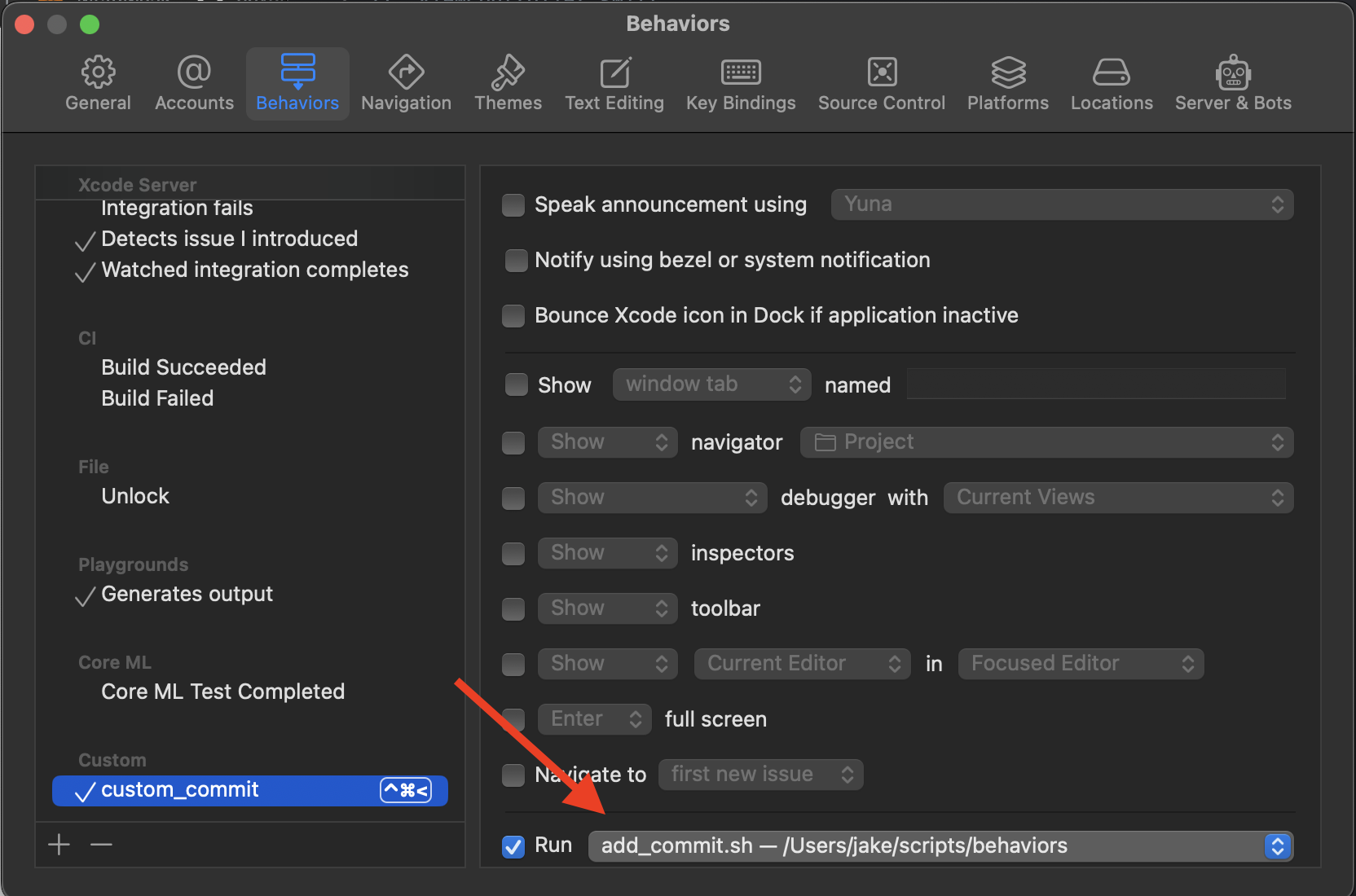Image resolution: width=1356 pixels, height=896 pixels.
Task: Click the Custom section header
Action: tap(112, 760)
